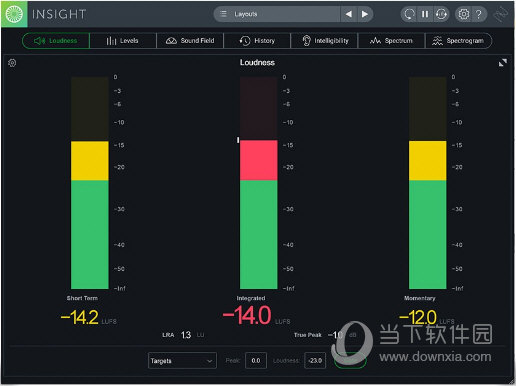Image resolution: width=516 pixels, height=386 pixels.
Task: Click the Short Term loudness meter bar
Action: 90,183
